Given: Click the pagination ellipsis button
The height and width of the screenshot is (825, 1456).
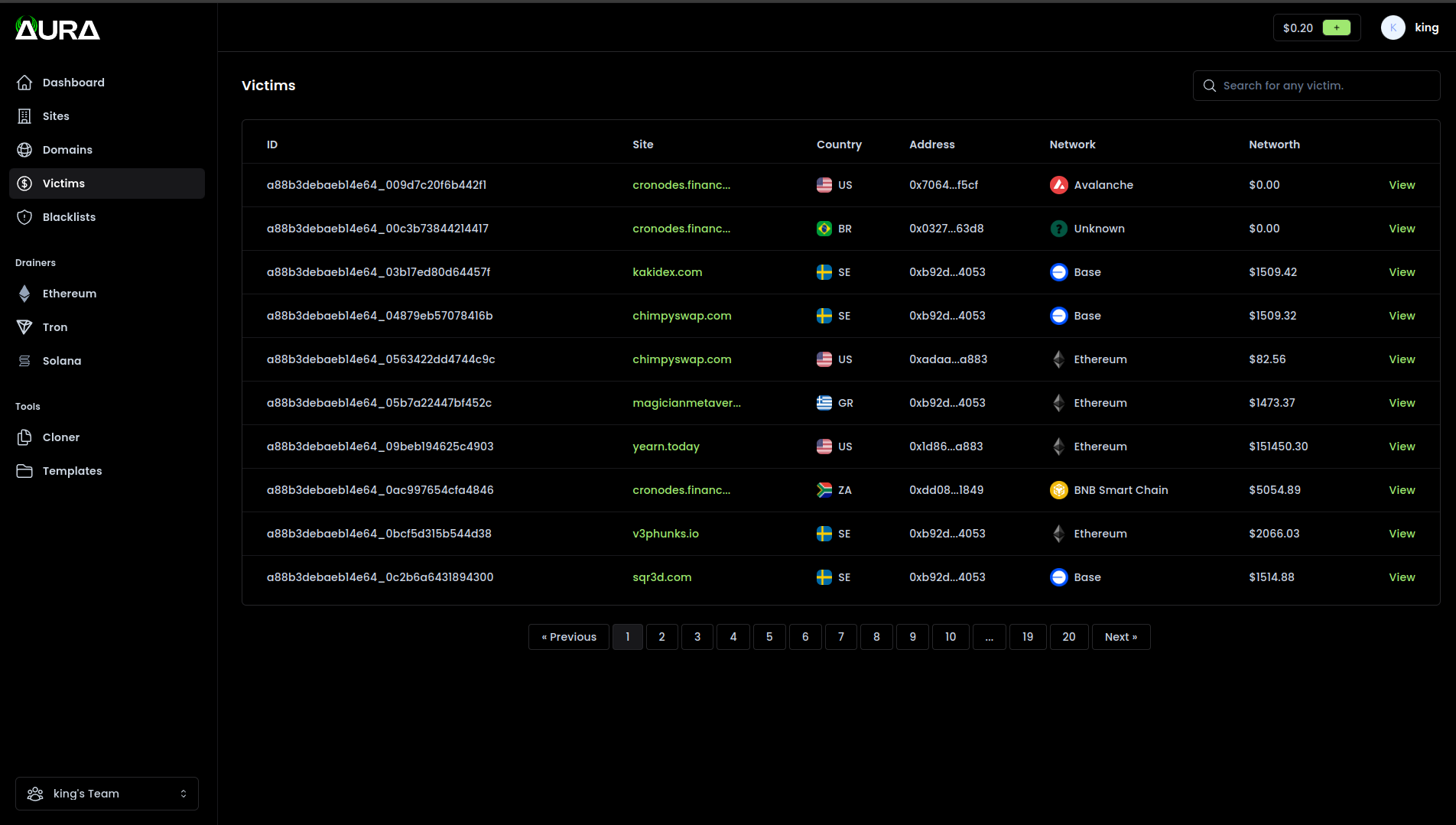Looking at the screenshot, I should coord(990,637).
